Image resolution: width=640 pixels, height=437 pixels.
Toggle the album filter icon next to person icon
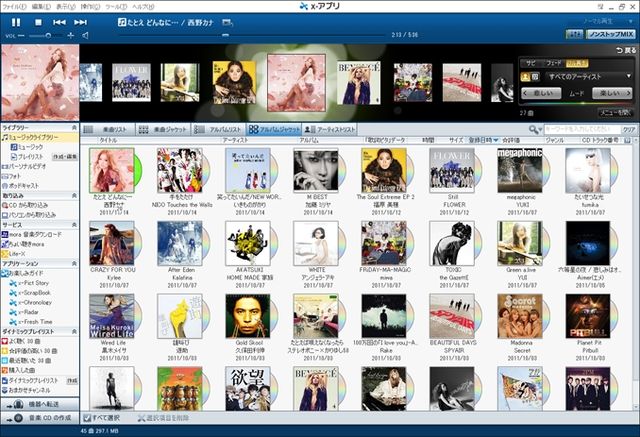(535, 76)
